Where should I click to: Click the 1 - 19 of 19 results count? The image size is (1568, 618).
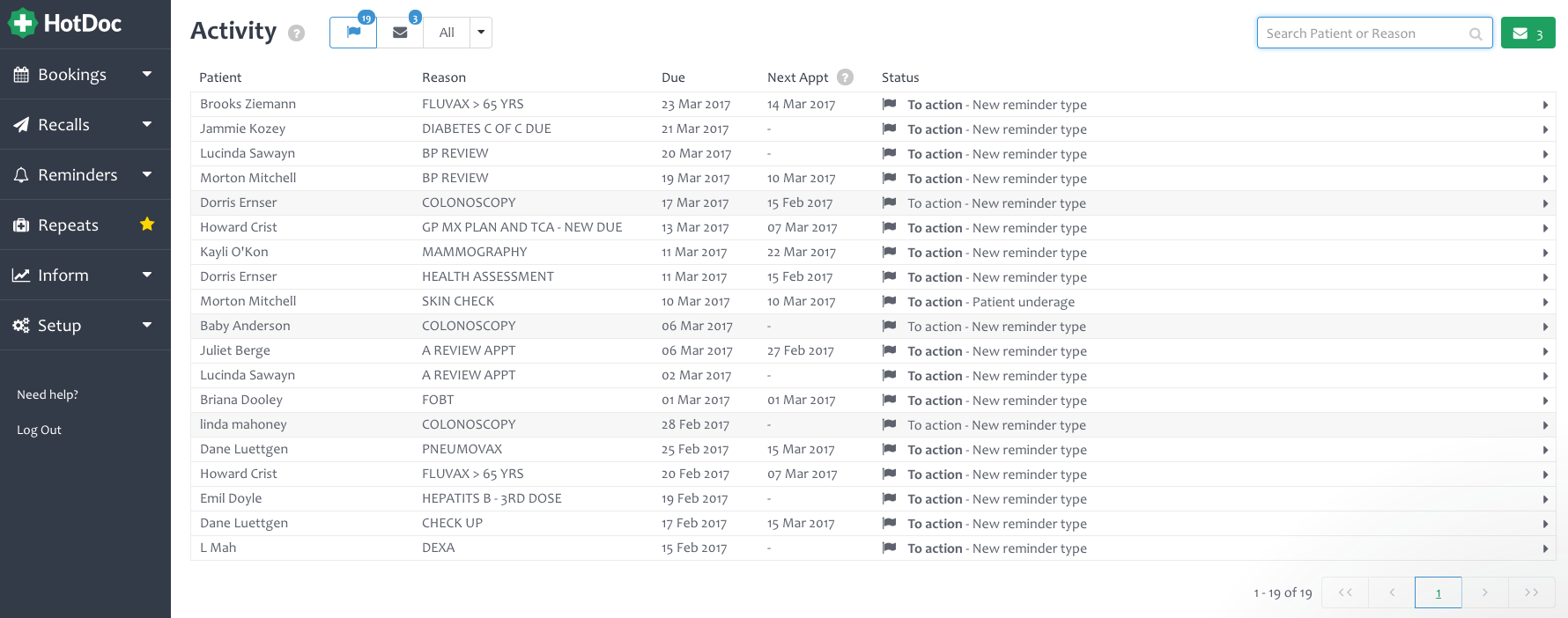point(1283,592)
